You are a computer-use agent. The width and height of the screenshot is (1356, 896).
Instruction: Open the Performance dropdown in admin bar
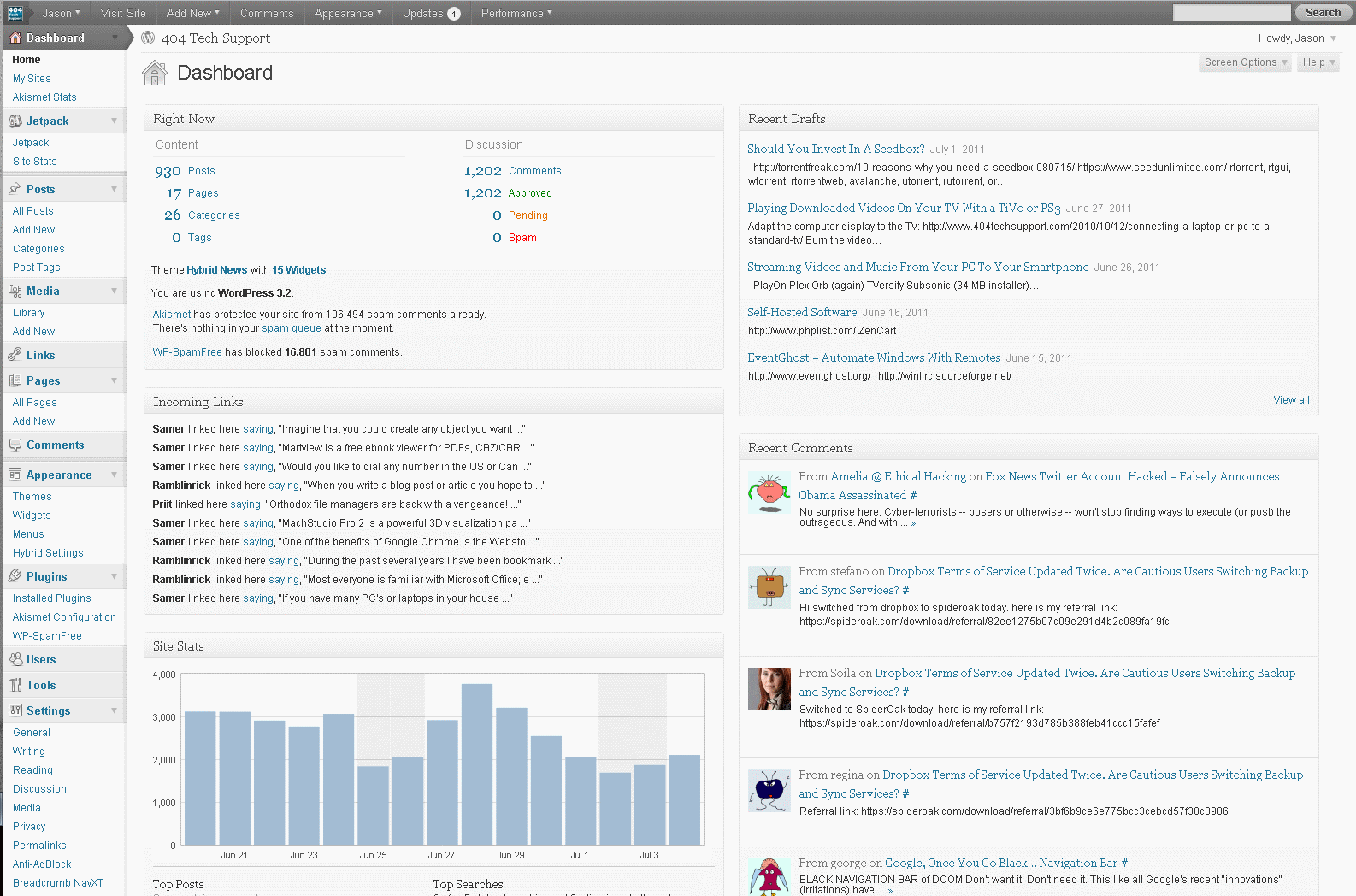(516, 13)
